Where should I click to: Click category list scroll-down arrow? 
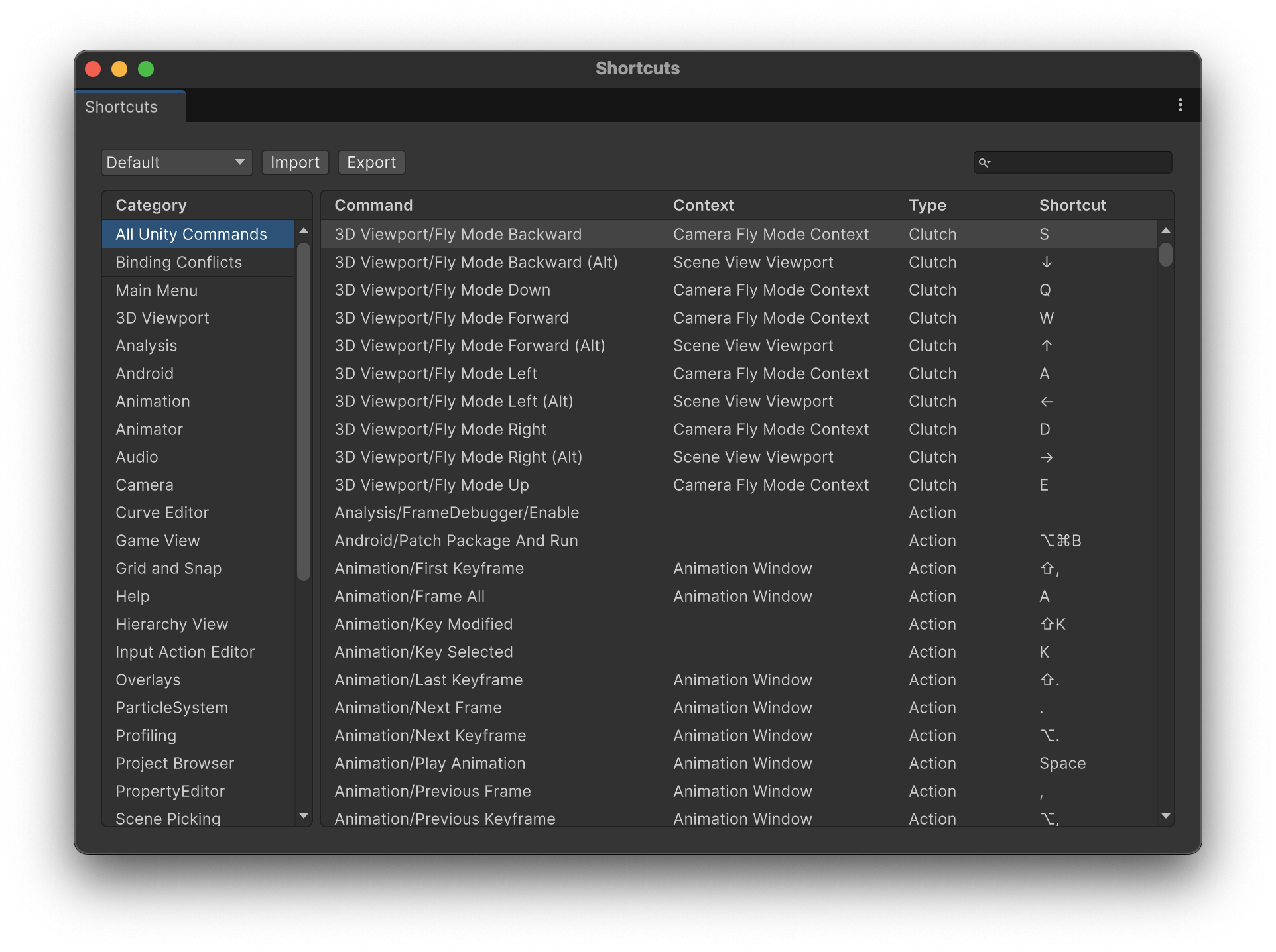[x=304, y=815]
